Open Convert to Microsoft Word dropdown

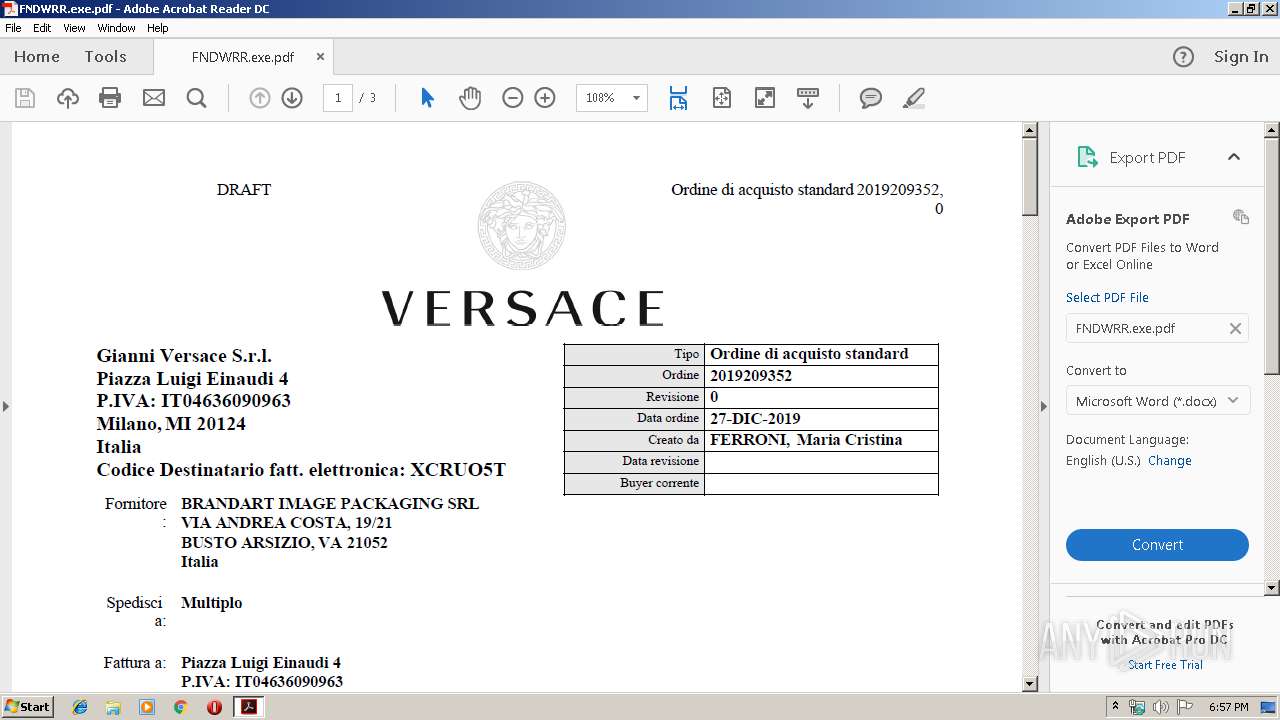(x=1157, y=401)
